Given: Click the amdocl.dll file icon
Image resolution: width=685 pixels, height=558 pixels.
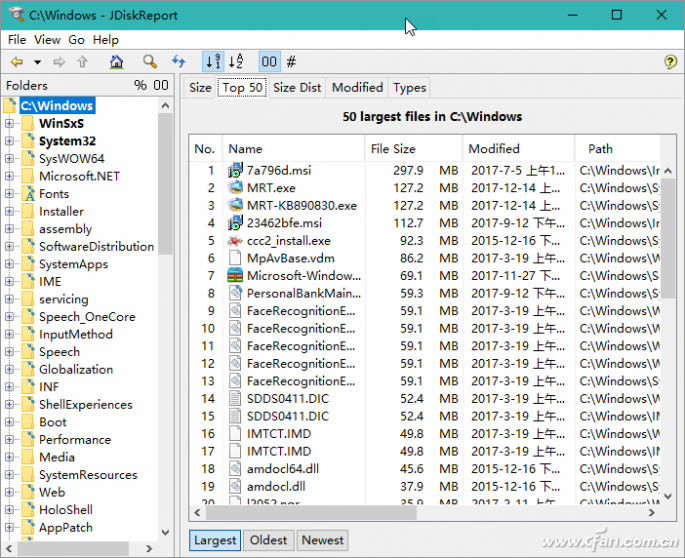Looking at the screenshot, I should pyautogui.click(x=235, y=486).
